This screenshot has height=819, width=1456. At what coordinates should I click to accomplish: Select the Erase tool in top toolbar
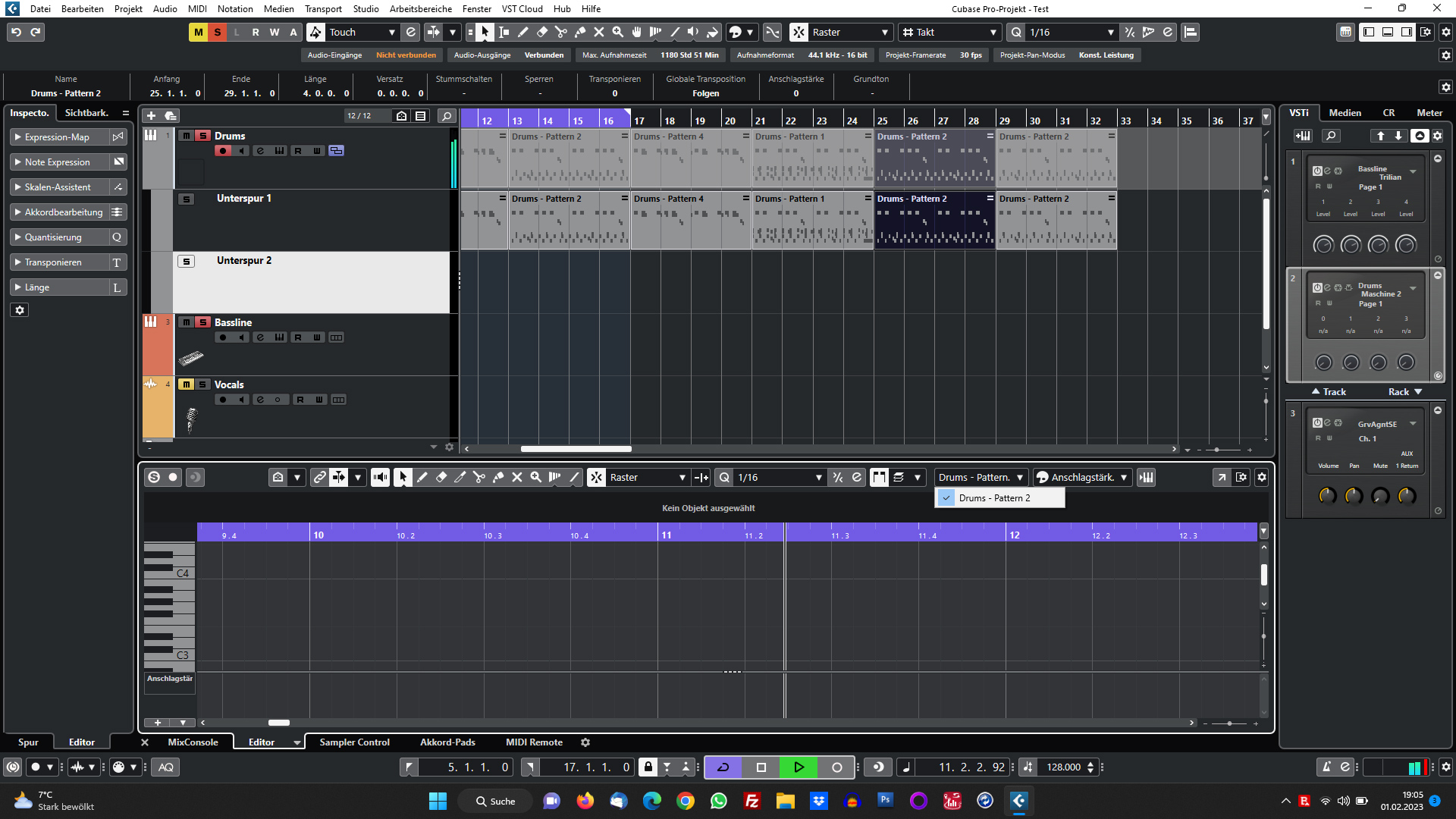(x=542, y=32)
